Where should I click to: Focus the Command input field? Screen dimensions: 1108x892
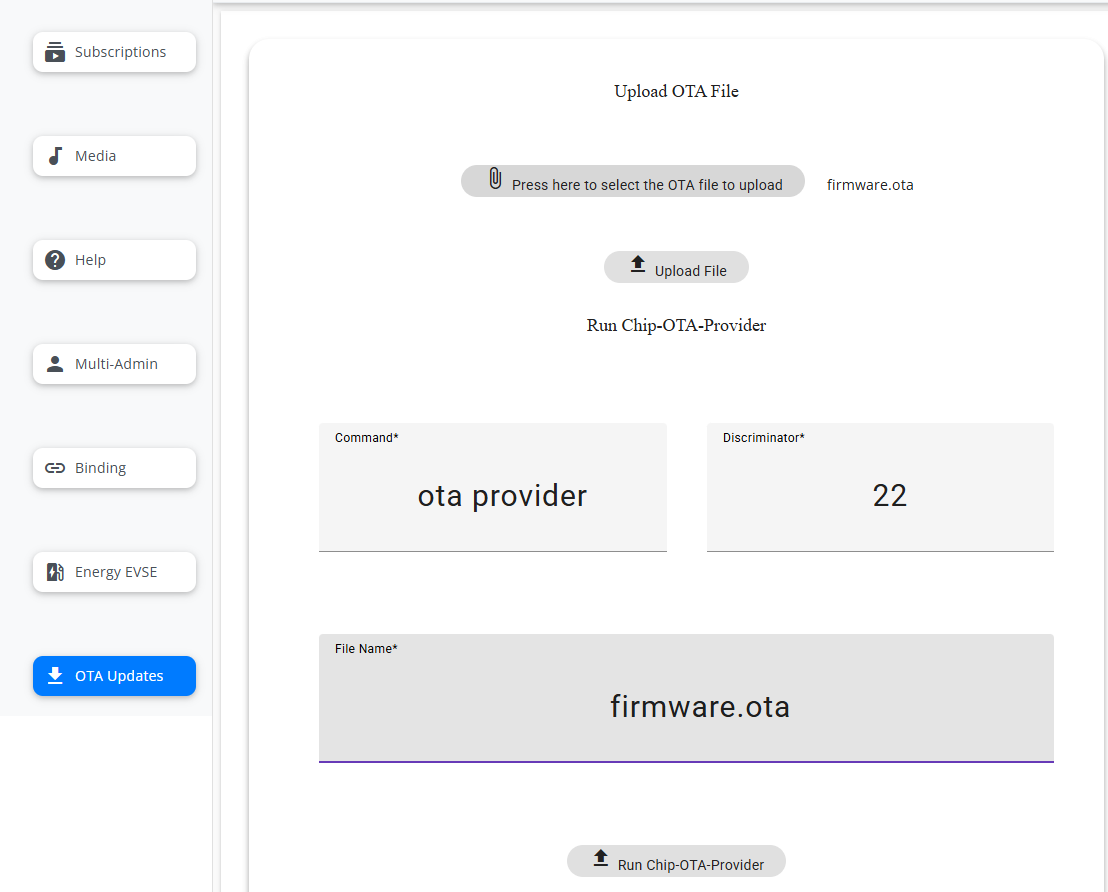(492, 496)
